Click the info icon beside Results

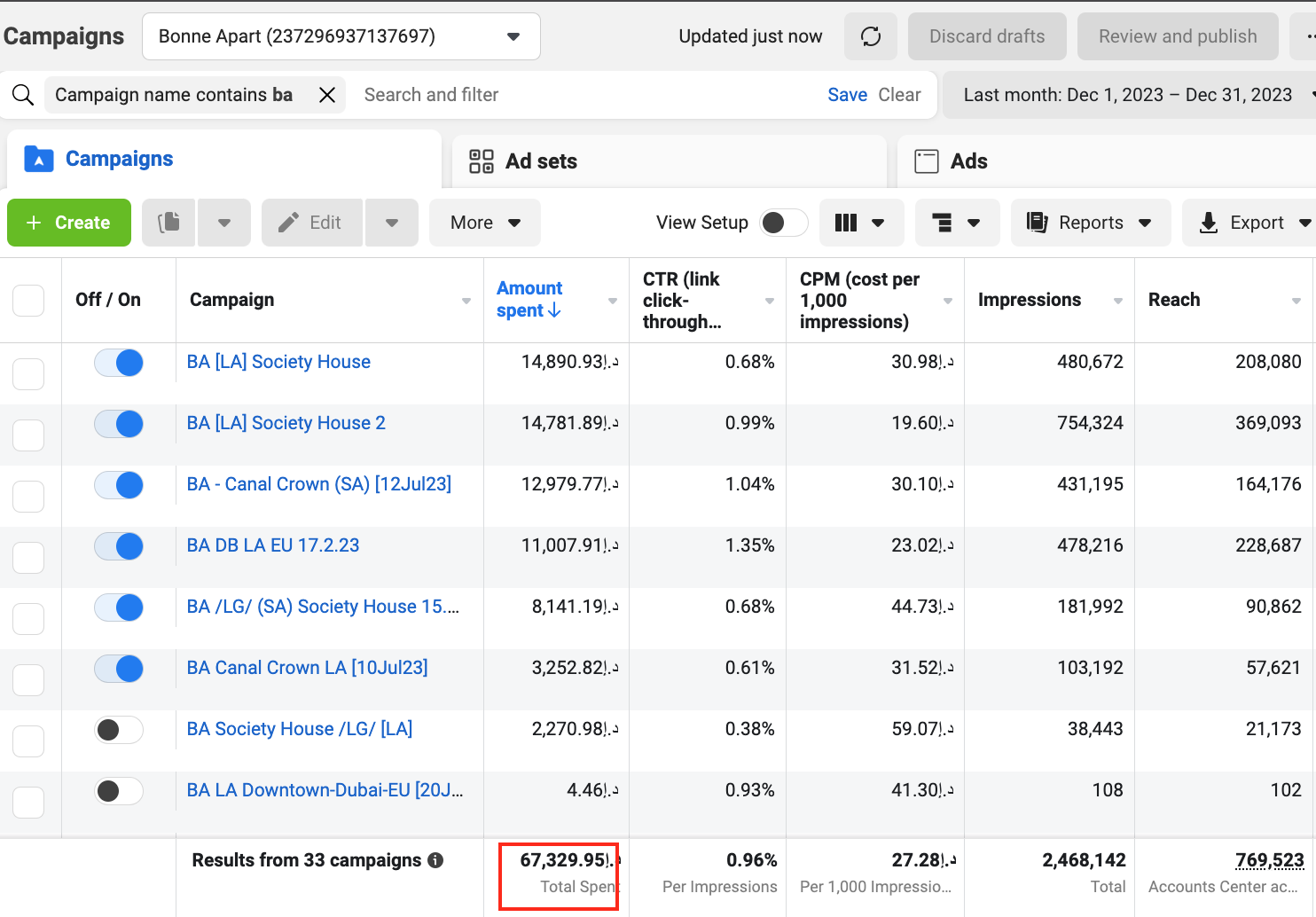point(435,860)
